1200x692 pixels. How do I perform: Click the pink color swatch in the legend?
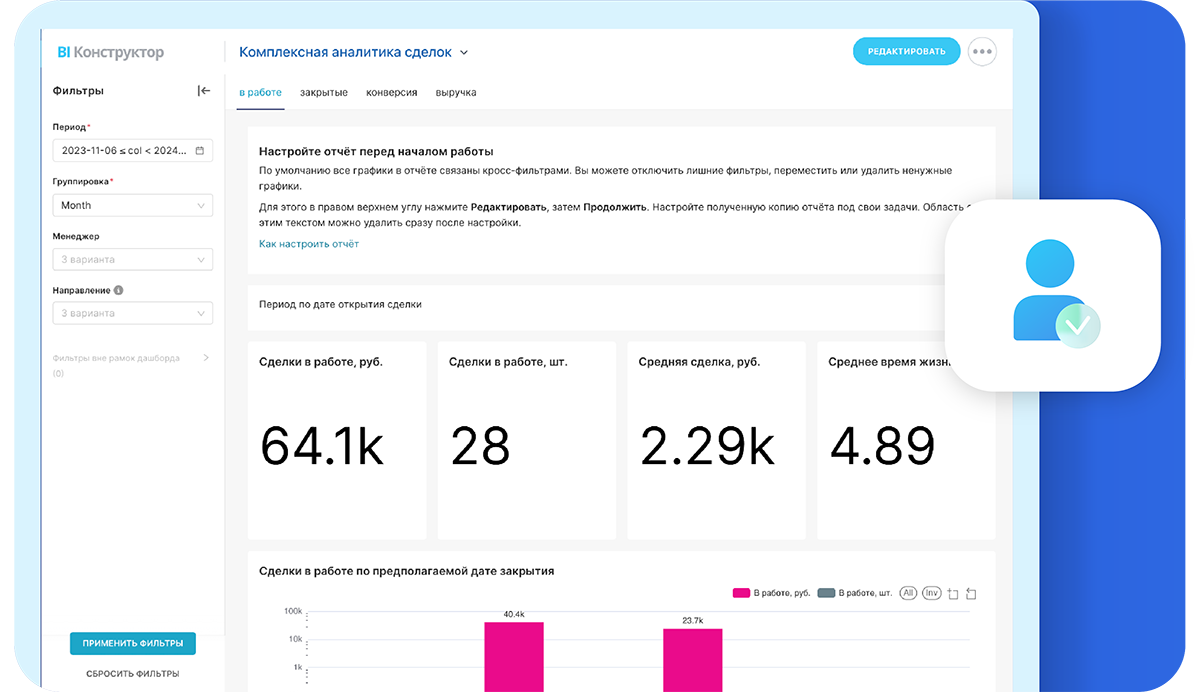pos(742,592)
